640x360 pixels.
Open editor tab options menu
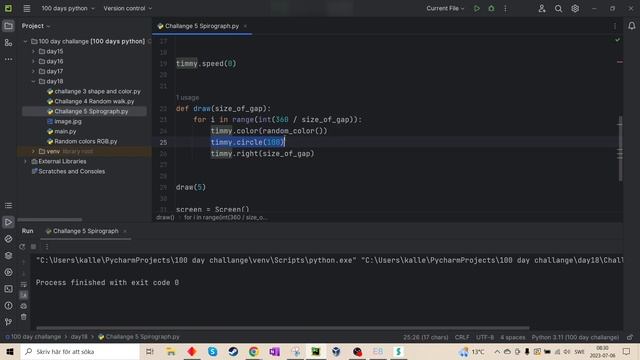pyautogui.click(x=615, y=26)
